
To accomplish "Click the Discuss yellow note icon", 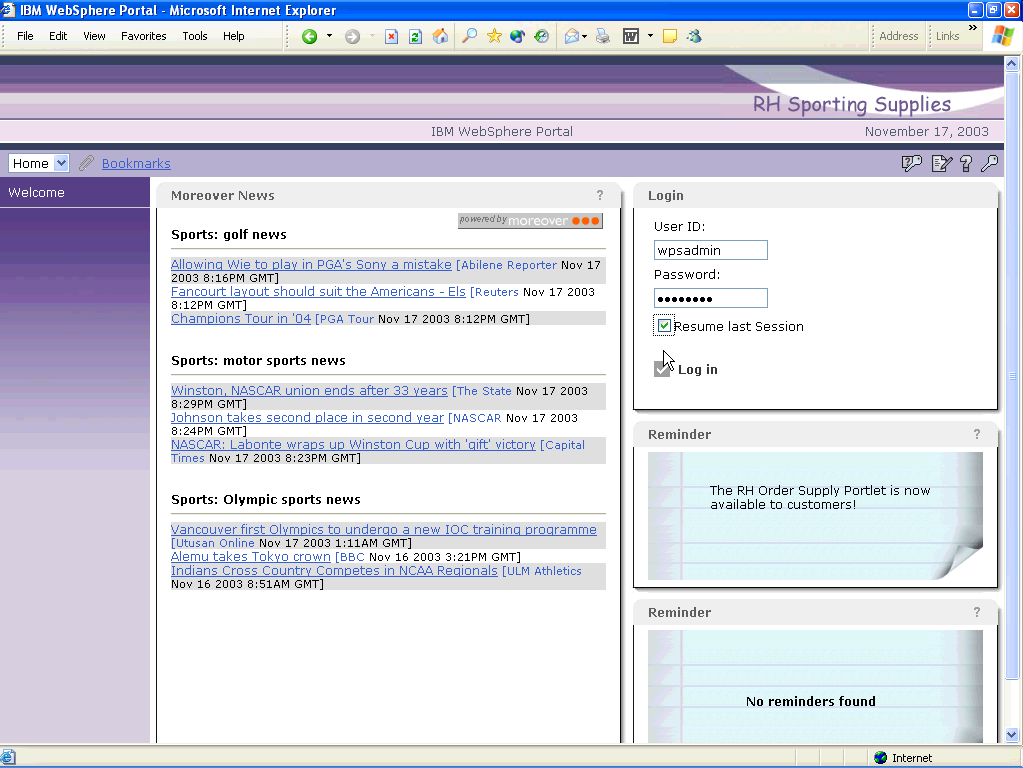I will click(669, 37).
